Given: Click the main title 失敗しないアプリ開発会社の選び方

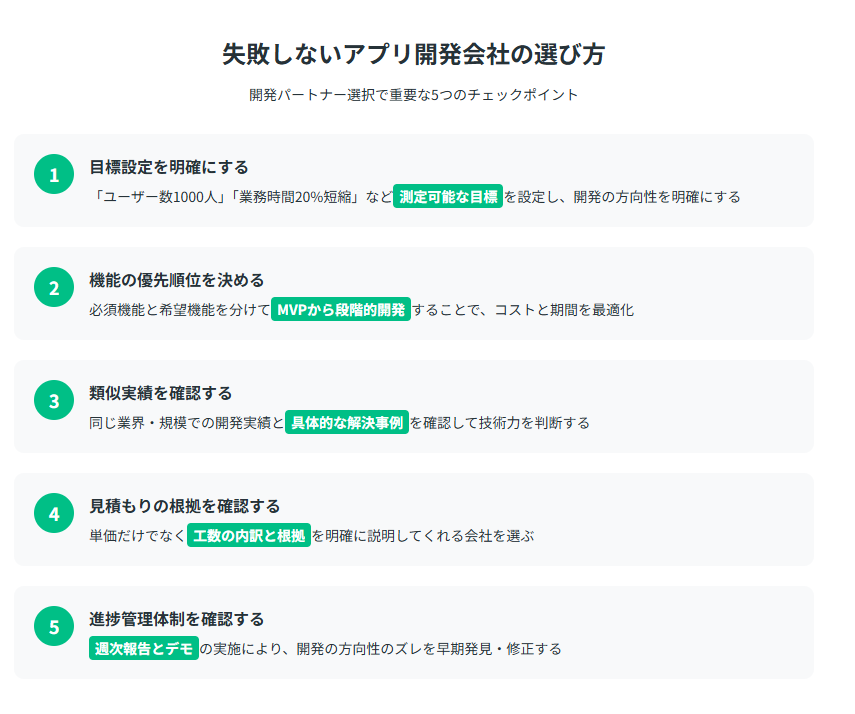Looking at the screenshot, I should 413,54.
